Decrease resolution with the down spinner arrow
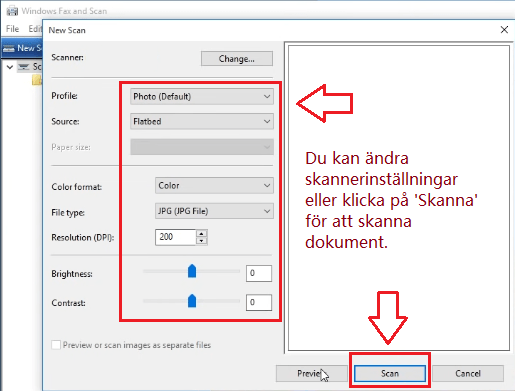This screenshot has width=515, height=391. tap(201, 241)
